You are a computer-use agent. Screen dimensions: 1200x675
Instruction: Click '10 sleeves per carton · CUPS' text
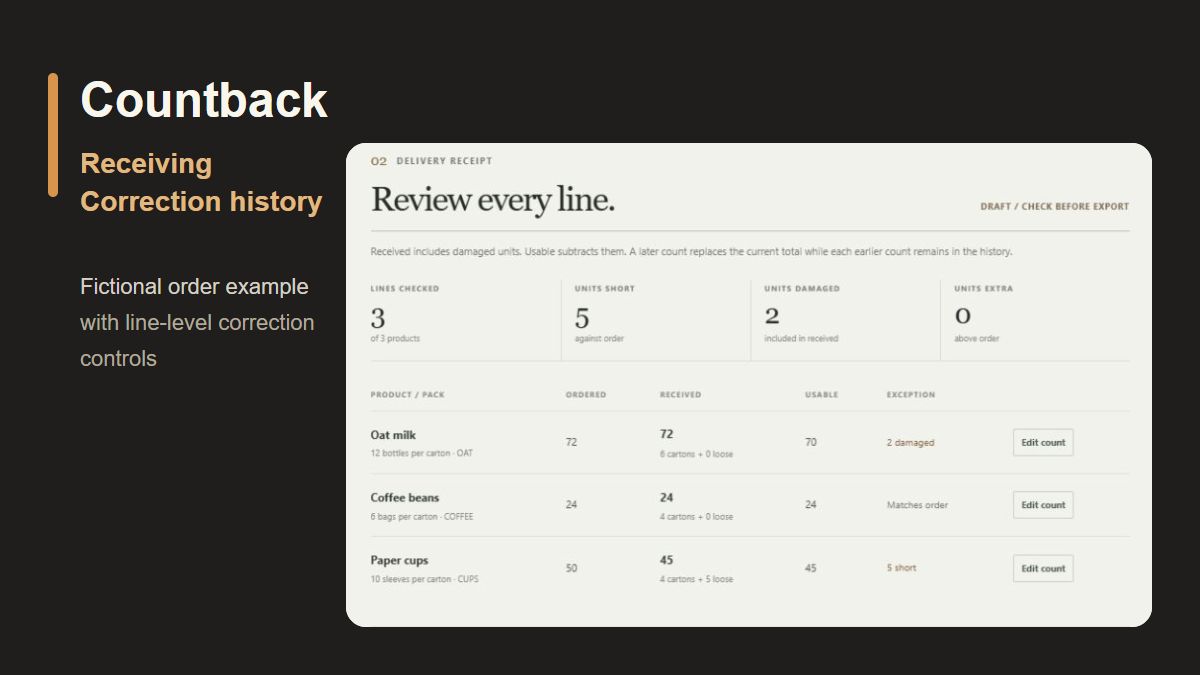click(x=425, y=579)
